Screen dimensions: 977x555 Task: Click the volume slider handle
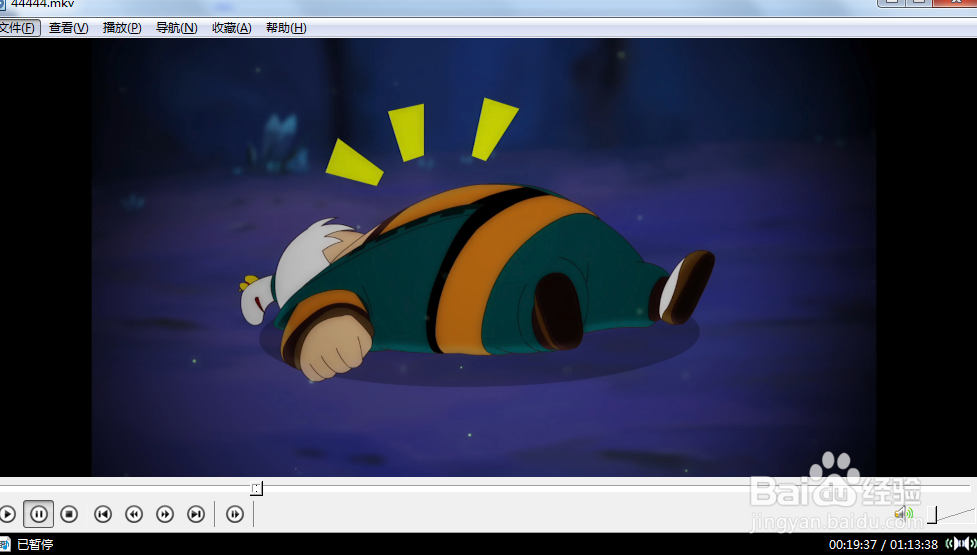932,515
